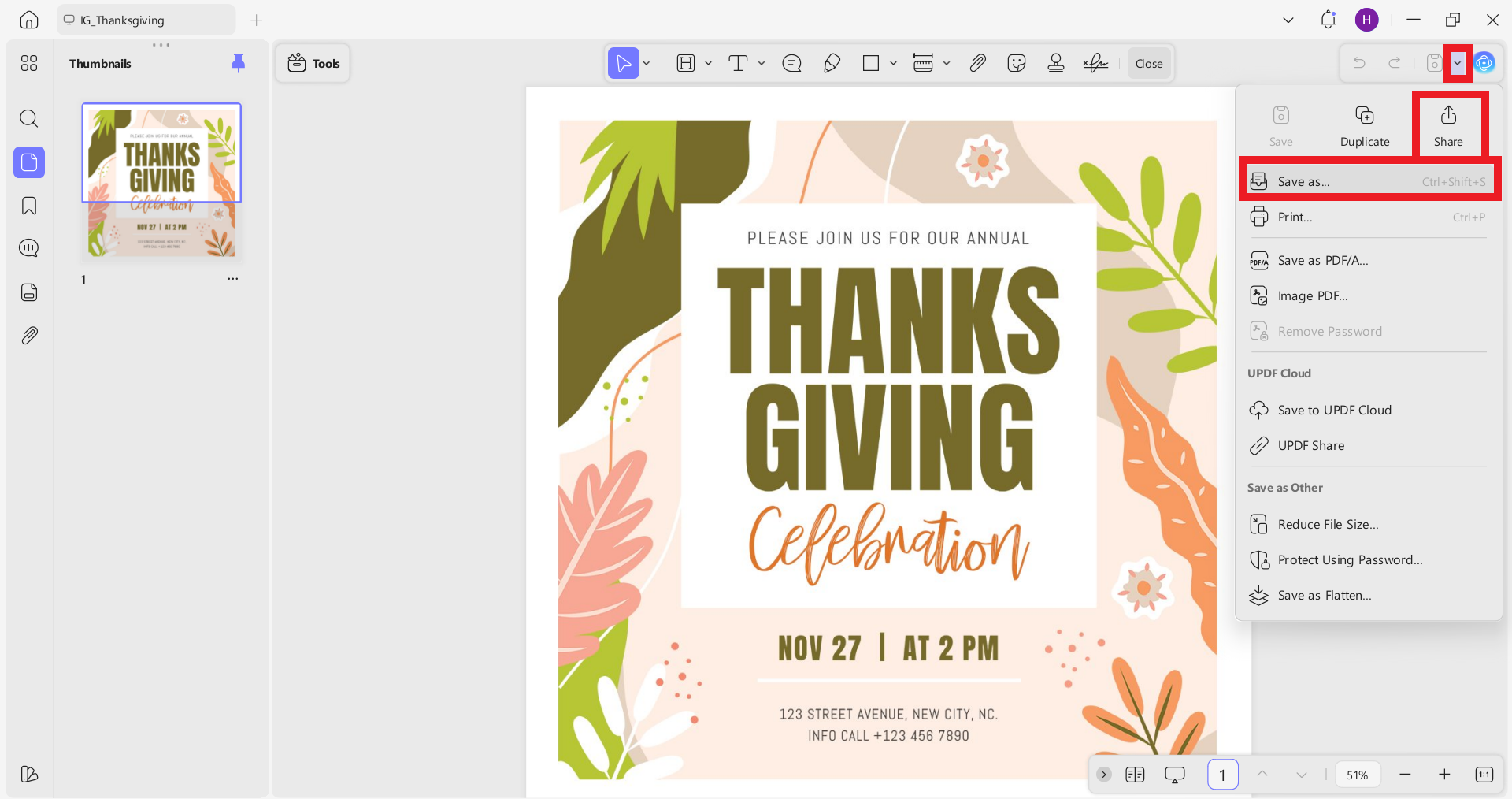Viewport: 1512px width, 799px height.
Task: Expand the text tool dropdown arrow
Action: point(762,64)
